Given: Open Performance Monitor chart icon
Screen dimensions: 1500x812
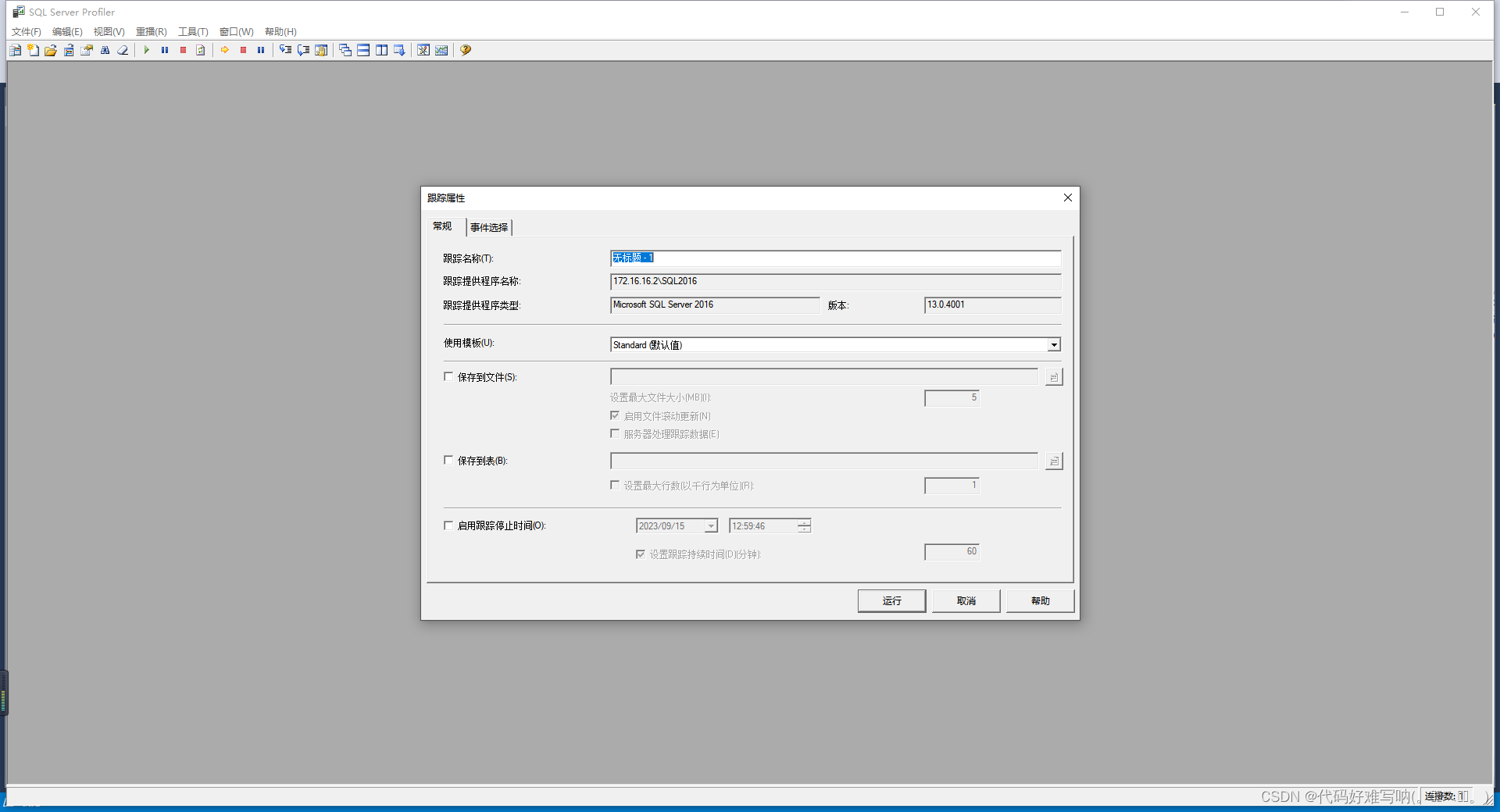Looking at the screenshot, I should [x=441, y=50].
